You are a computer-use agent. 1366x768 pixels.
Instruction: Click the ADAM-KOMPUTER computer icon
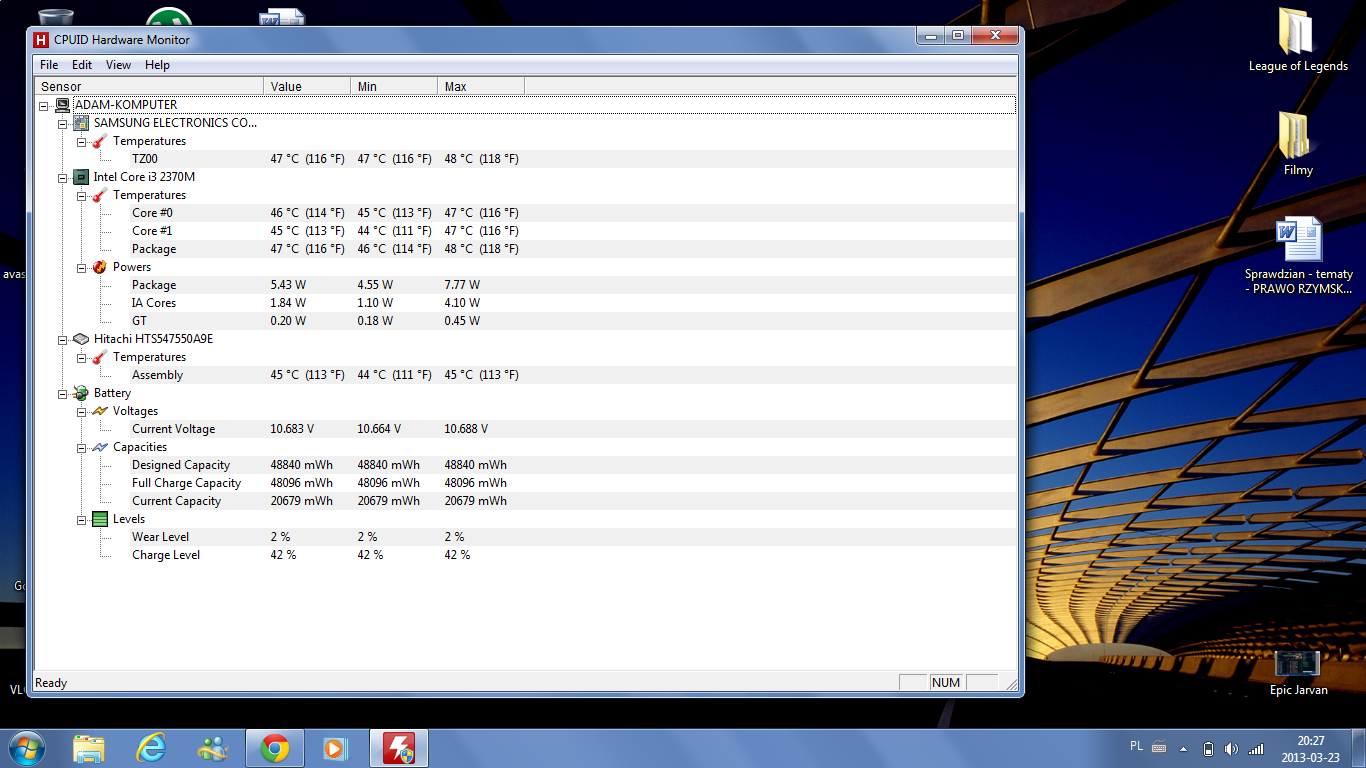(62, 105)
